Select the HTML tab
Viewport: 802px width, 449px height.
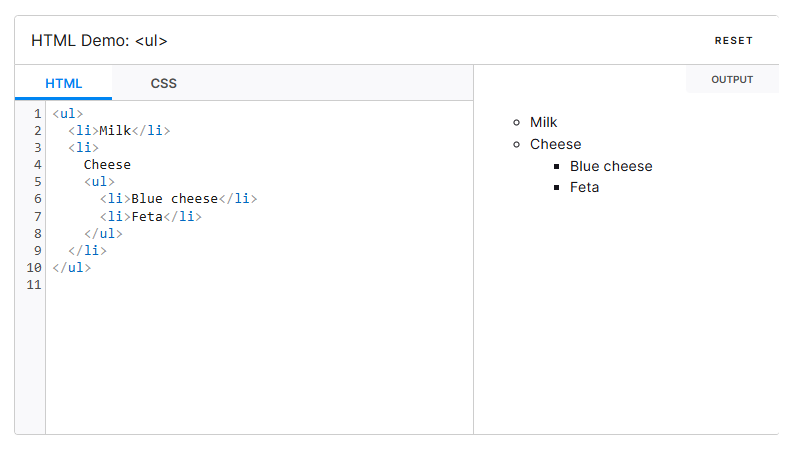point(64,83)
